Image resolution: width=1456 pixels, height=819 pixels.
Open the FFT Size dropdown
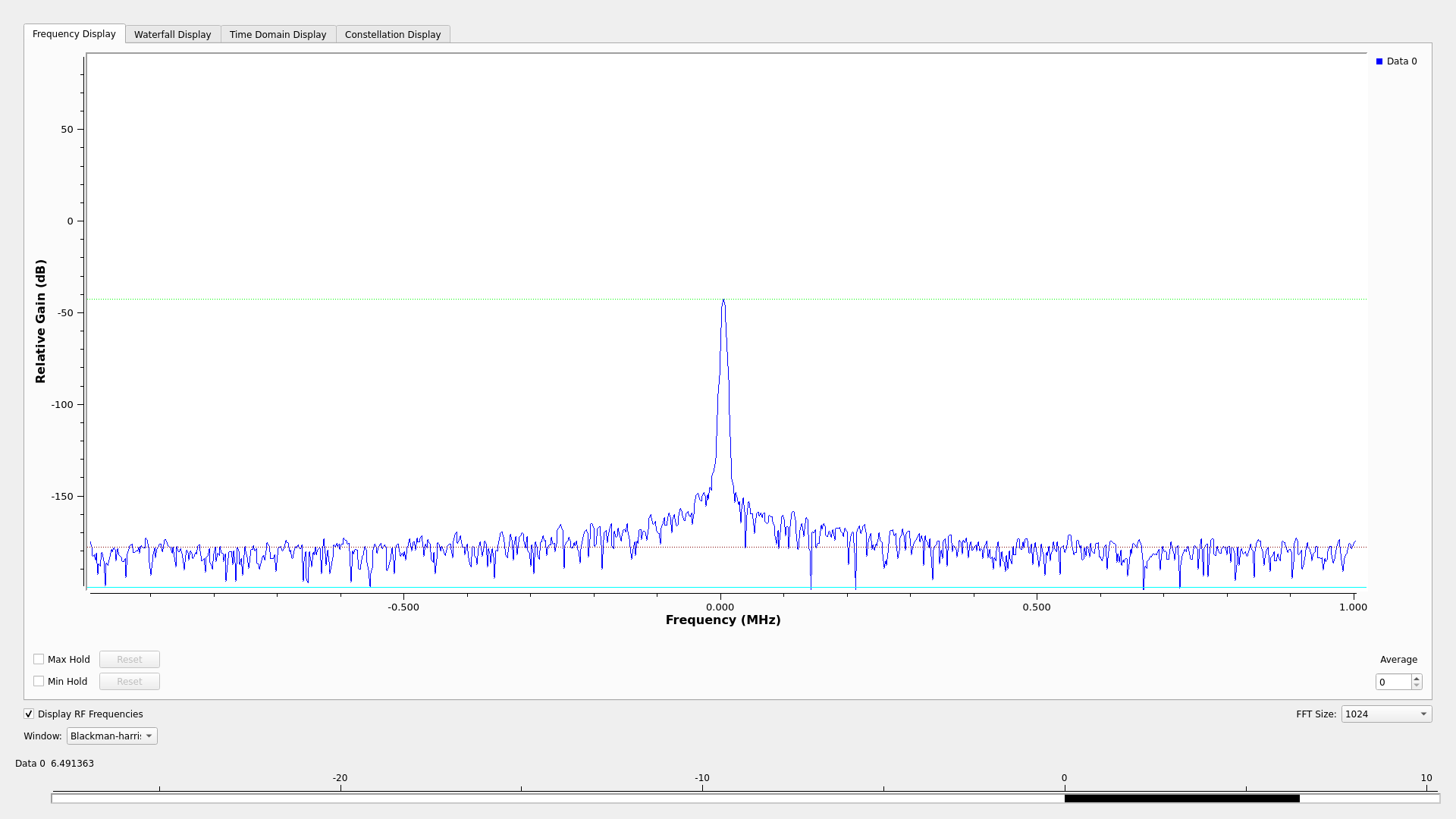click(1386, 714)
